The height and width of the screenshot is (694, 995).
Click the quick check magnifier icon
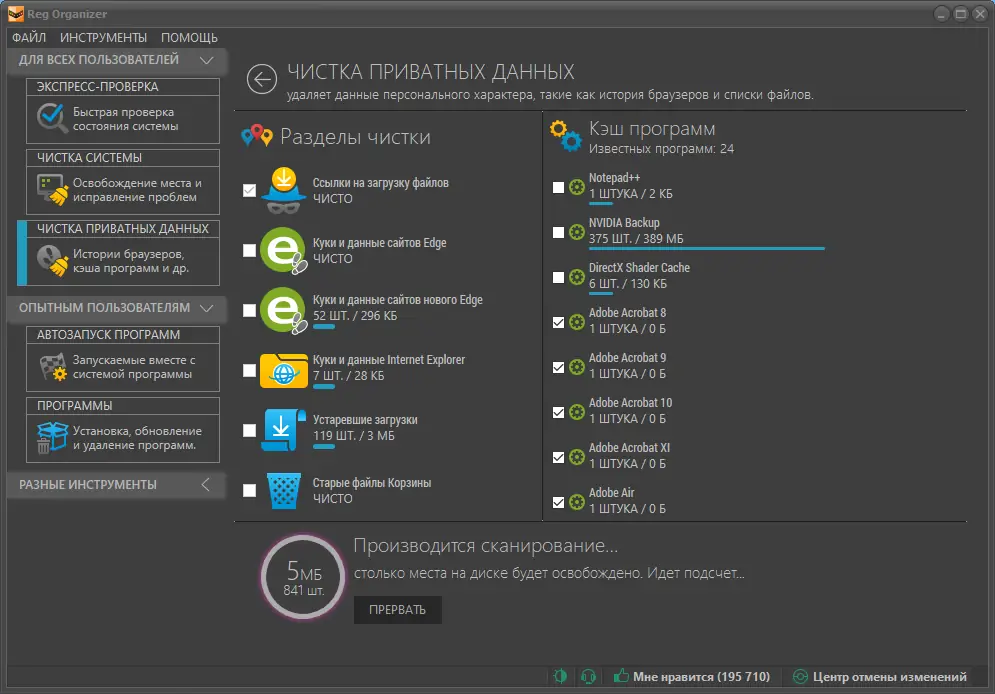pyautogui.click(x=51, y=118)
